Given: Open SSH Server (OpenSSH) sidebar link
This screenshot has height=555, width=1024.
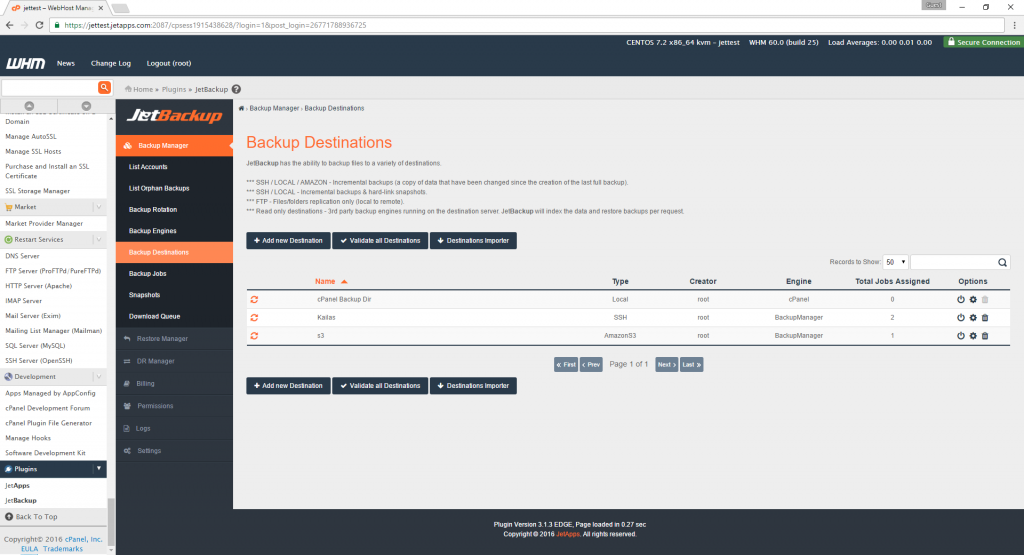Looking at the screenshot, I should coord(39,360).
